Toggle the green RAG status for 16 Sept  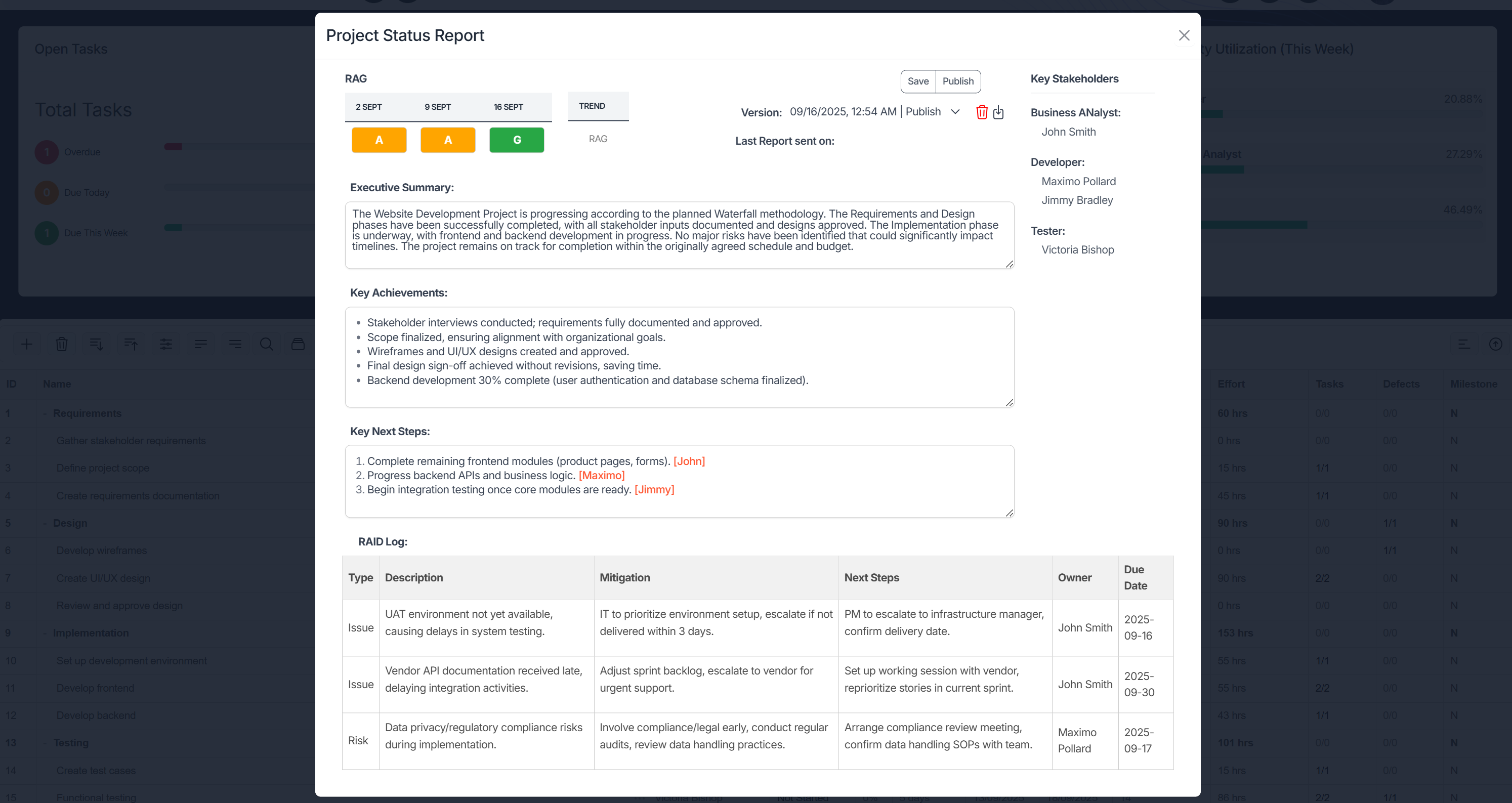517,140
